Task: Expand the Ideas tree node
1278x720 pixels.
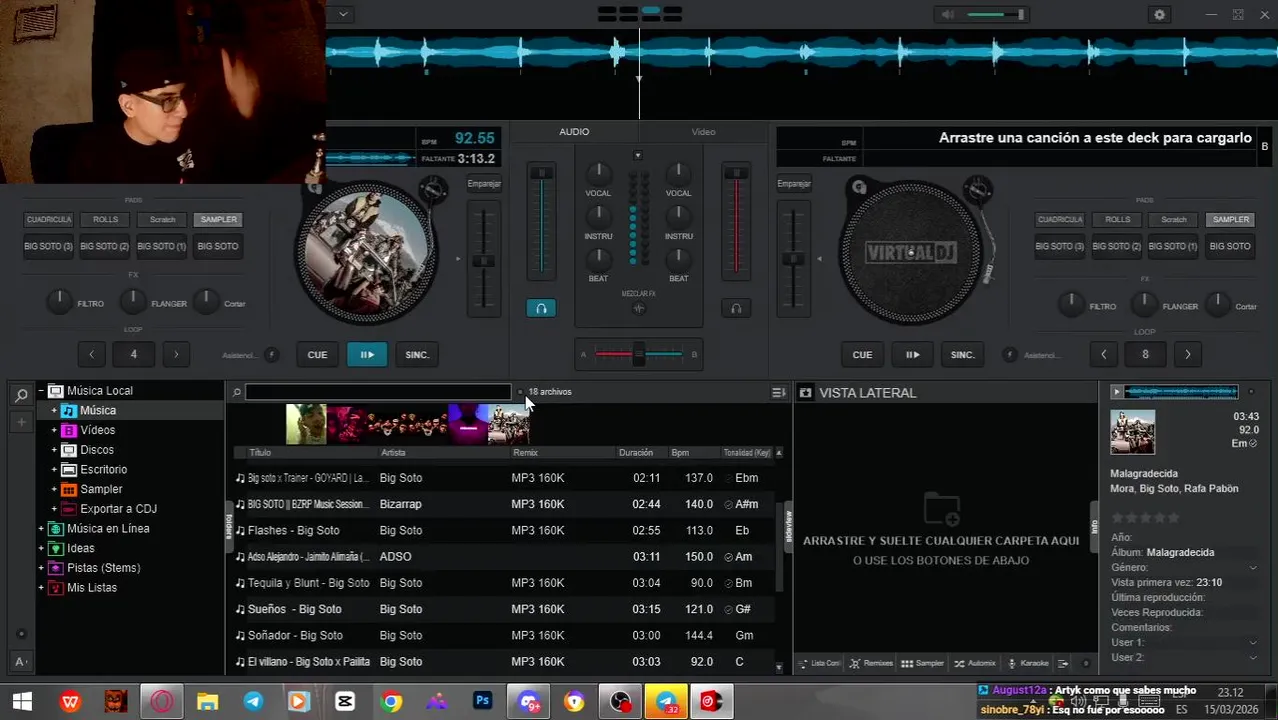Action: click(41, 548)
